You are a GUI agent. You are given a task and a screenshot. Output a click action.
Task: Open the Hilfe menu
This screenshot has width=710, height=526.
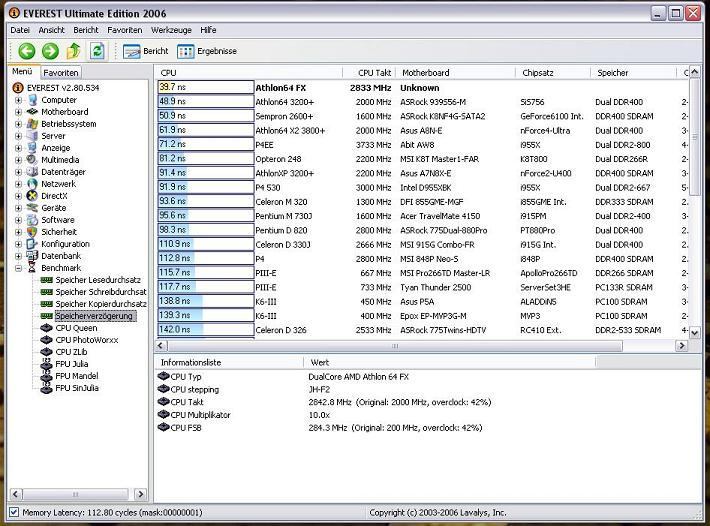point(208,30)
